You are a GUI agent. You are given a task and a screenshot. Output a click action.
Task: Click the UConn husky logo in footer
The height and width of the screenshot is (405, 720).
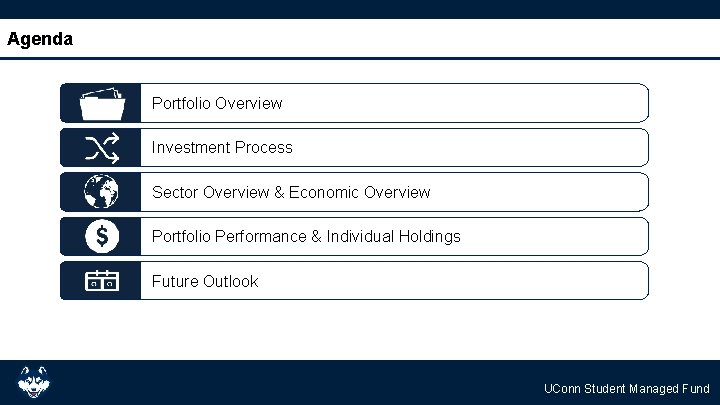pos(33,382)
